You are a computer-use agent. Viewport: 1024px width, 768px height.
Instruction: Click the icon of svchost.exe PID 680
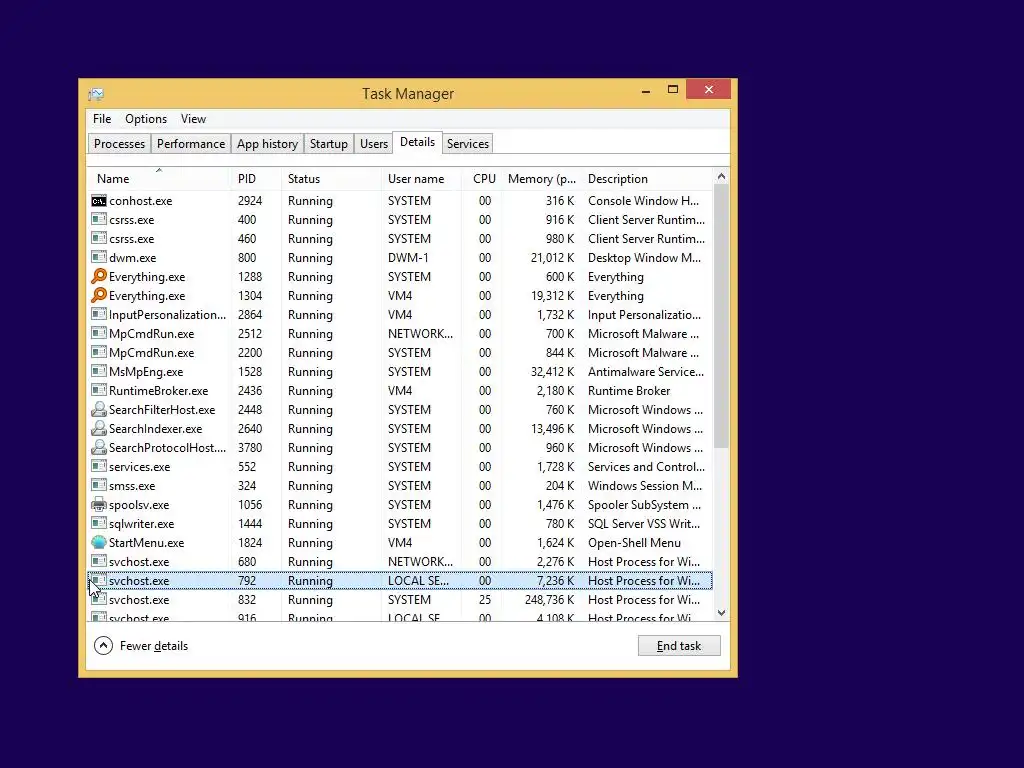coord(99,561)
